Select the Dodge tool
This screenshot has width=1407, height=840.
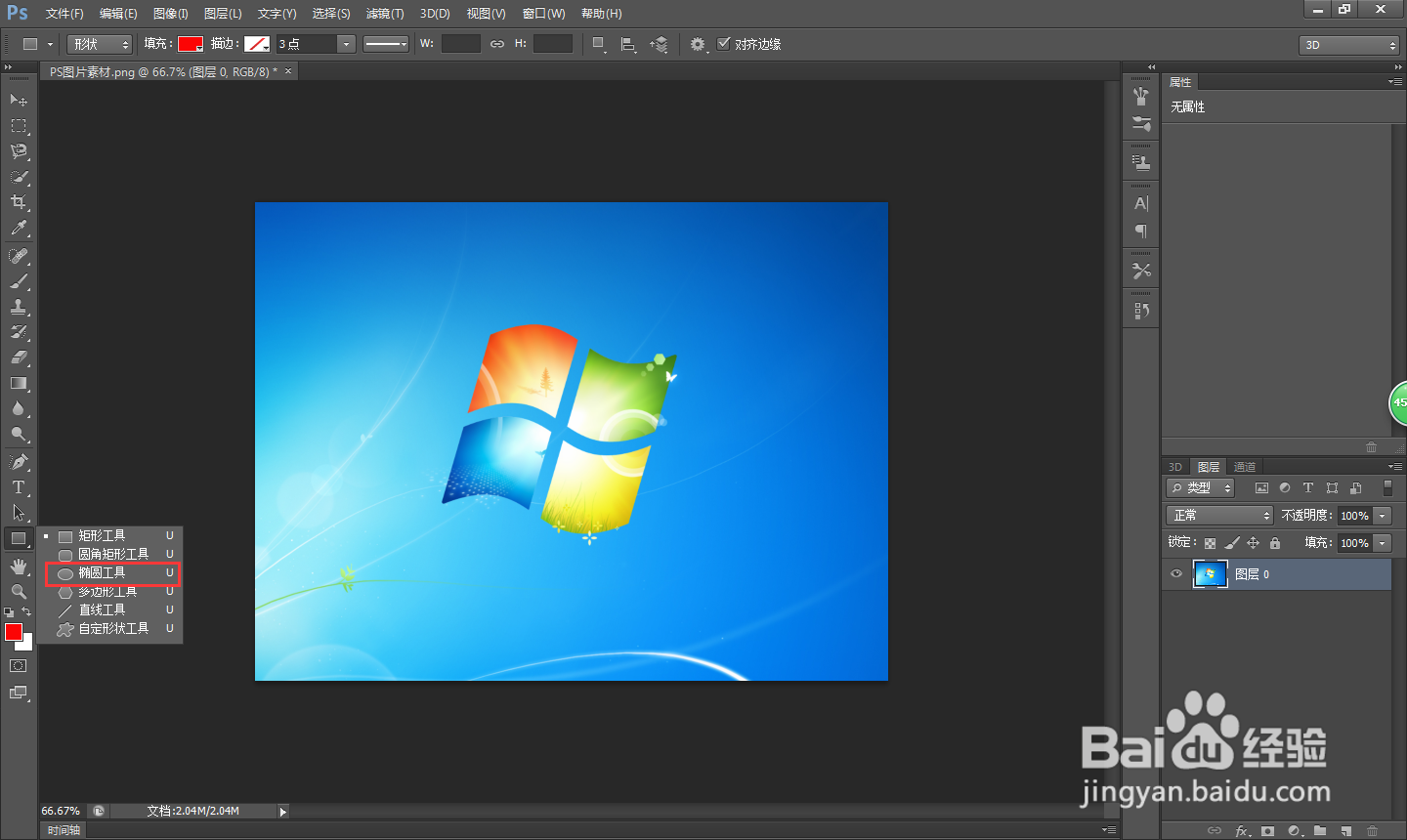pos(19,435)
